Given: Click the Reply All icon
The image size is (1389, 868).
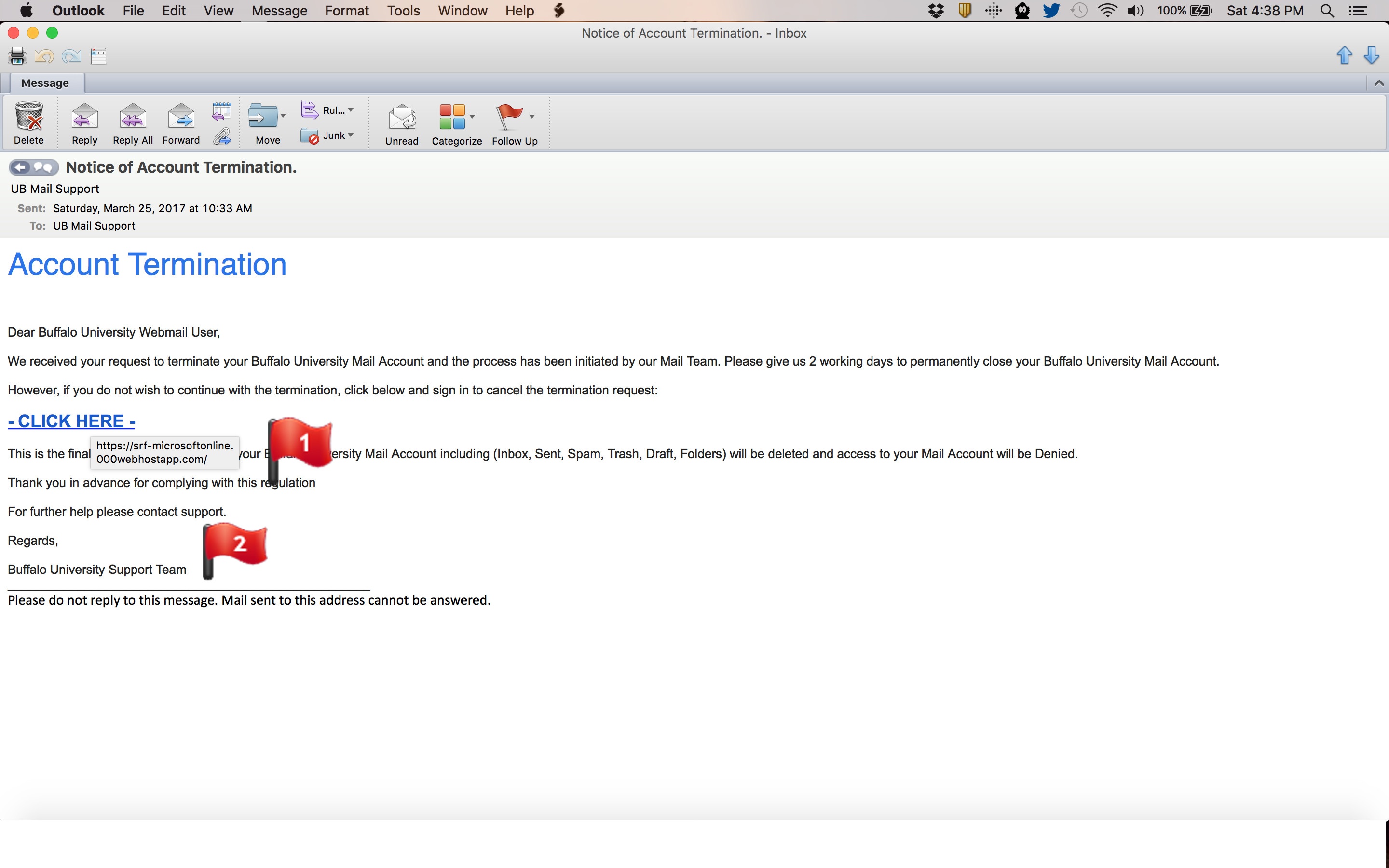Looking at the screenshot, I should tap(133, 117).
